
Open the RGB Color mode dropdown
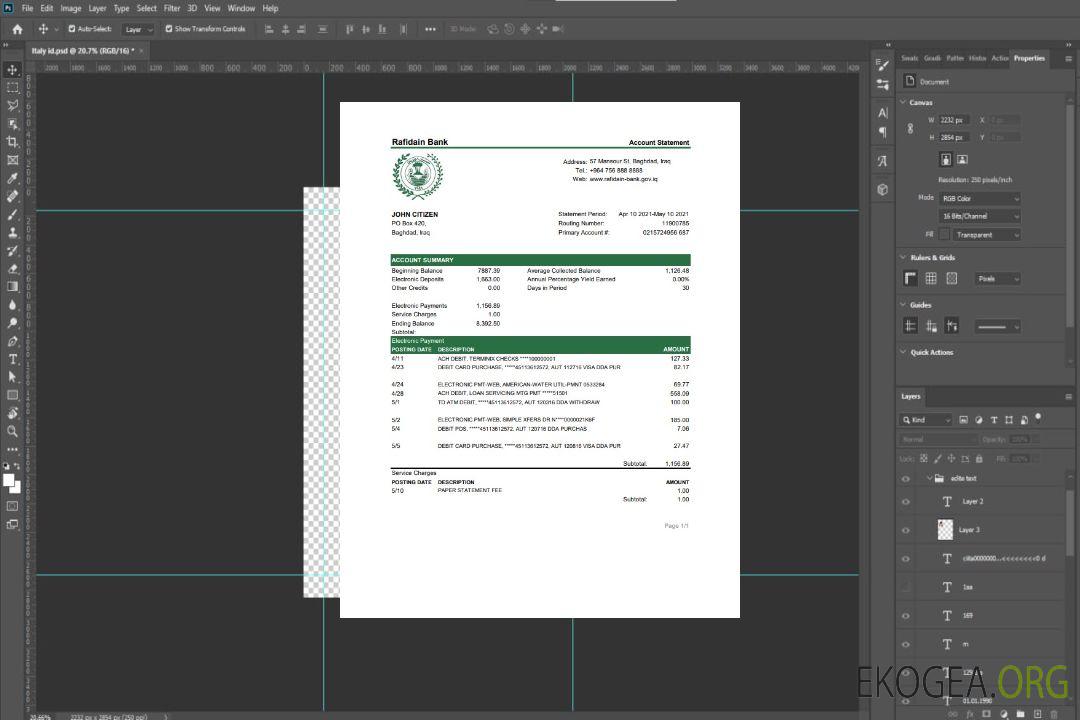(x=979, y=198)
